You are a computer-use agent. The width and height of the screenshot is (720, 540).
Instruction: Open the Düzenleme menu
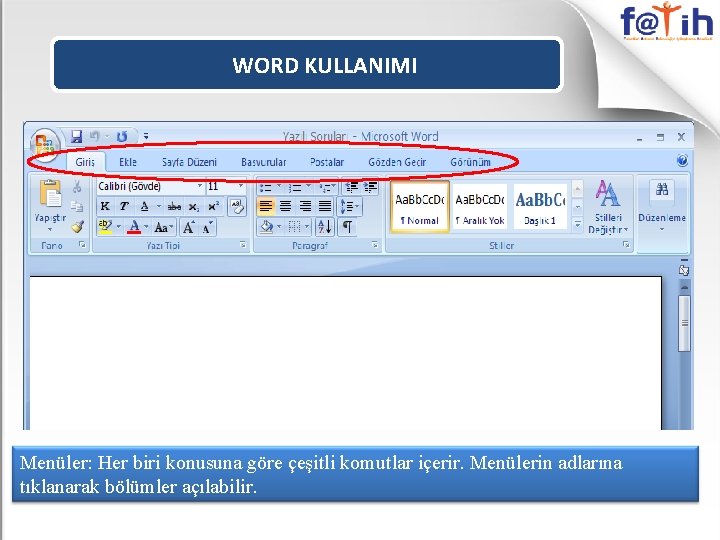(662, 206)
